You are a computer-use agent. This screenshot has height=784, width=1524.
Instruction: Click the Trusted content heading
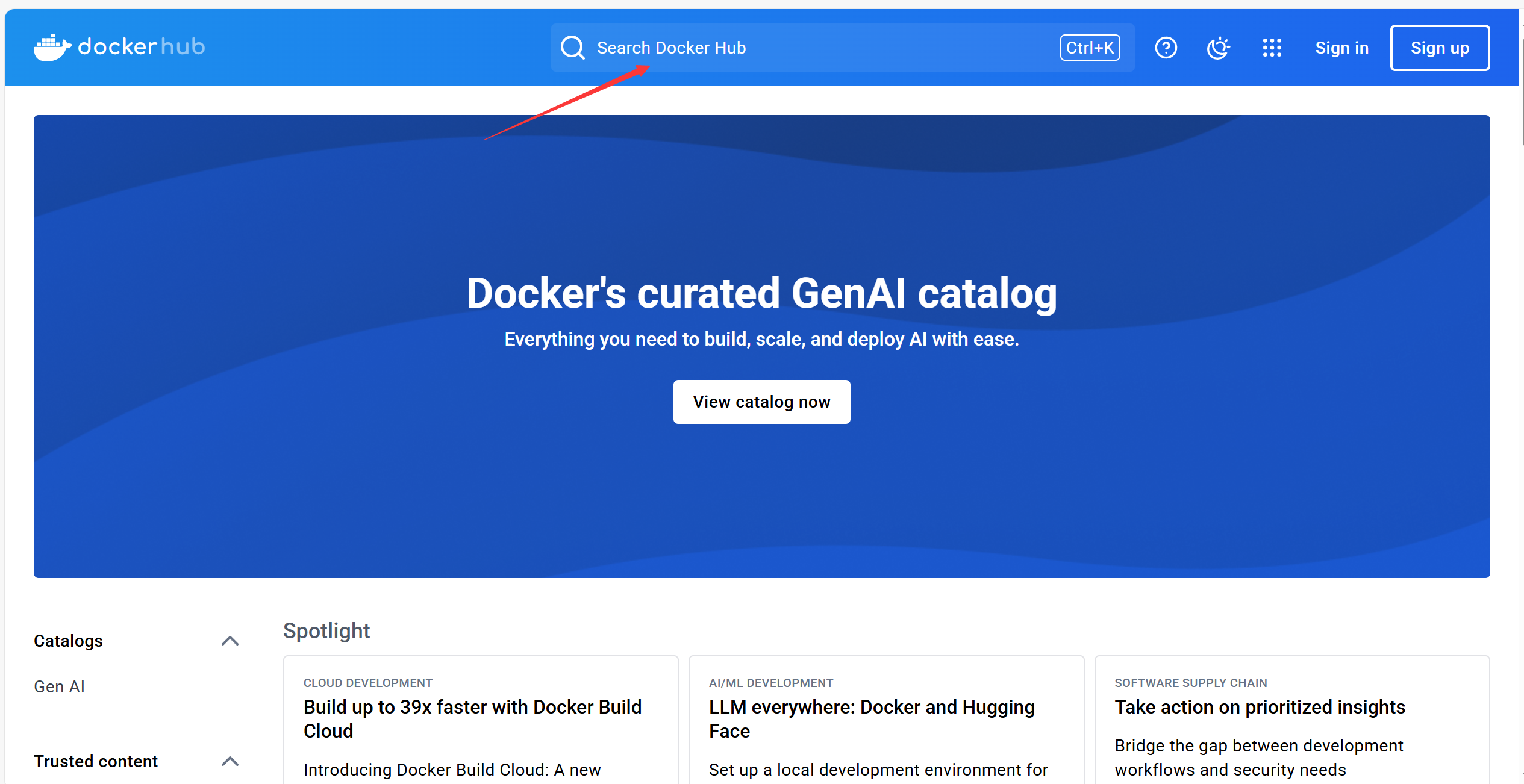[x=96, y=761]
